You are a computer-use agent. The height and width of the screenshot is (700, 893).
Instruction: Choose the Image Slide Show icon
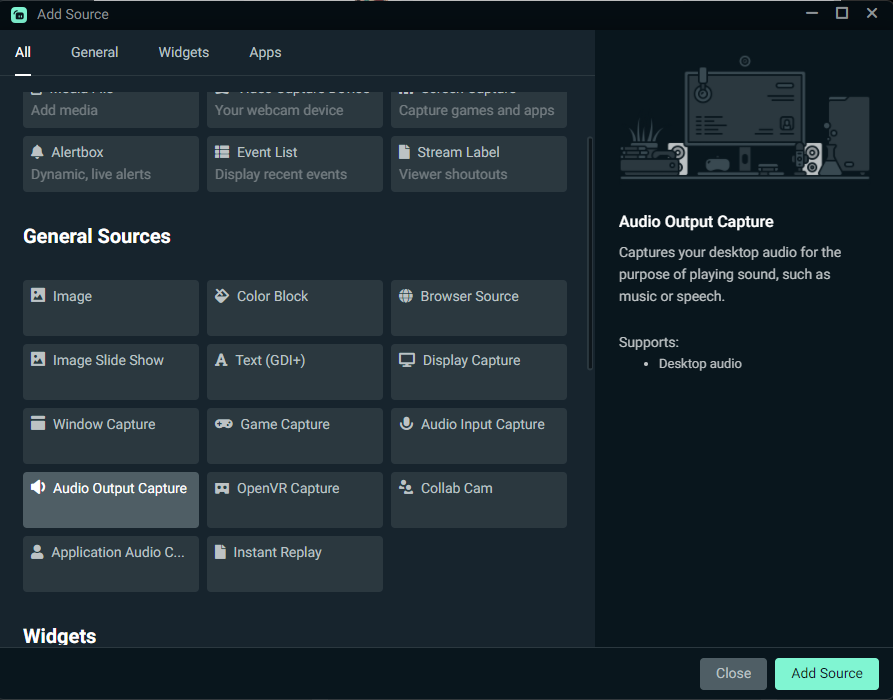coord(38,359)
